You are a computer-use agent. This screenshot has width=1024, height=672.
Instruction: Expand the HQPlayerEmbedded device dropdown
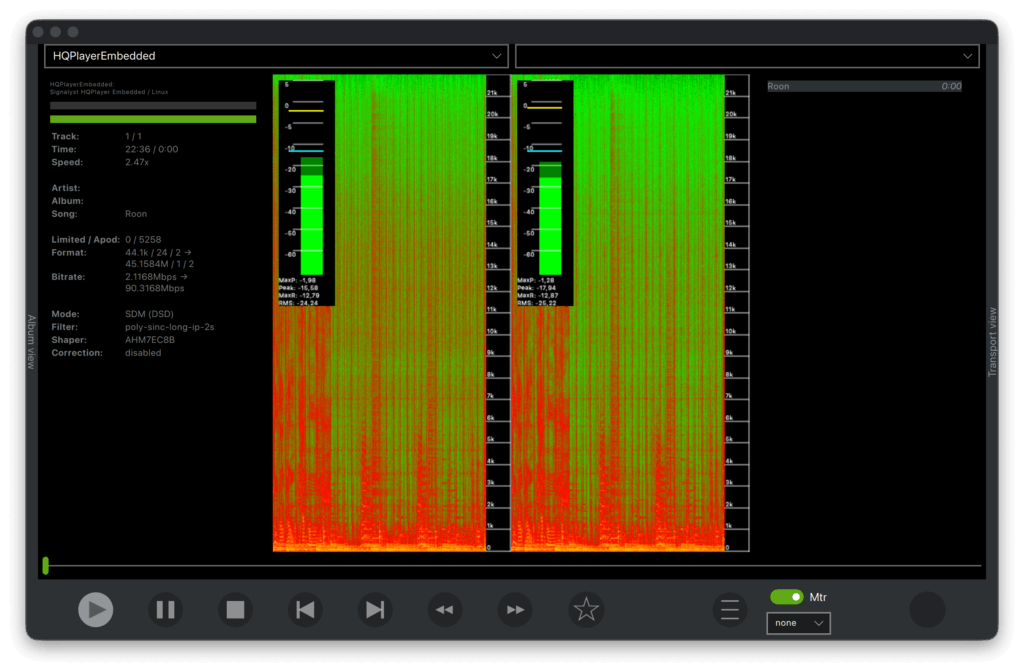point(276,56)
